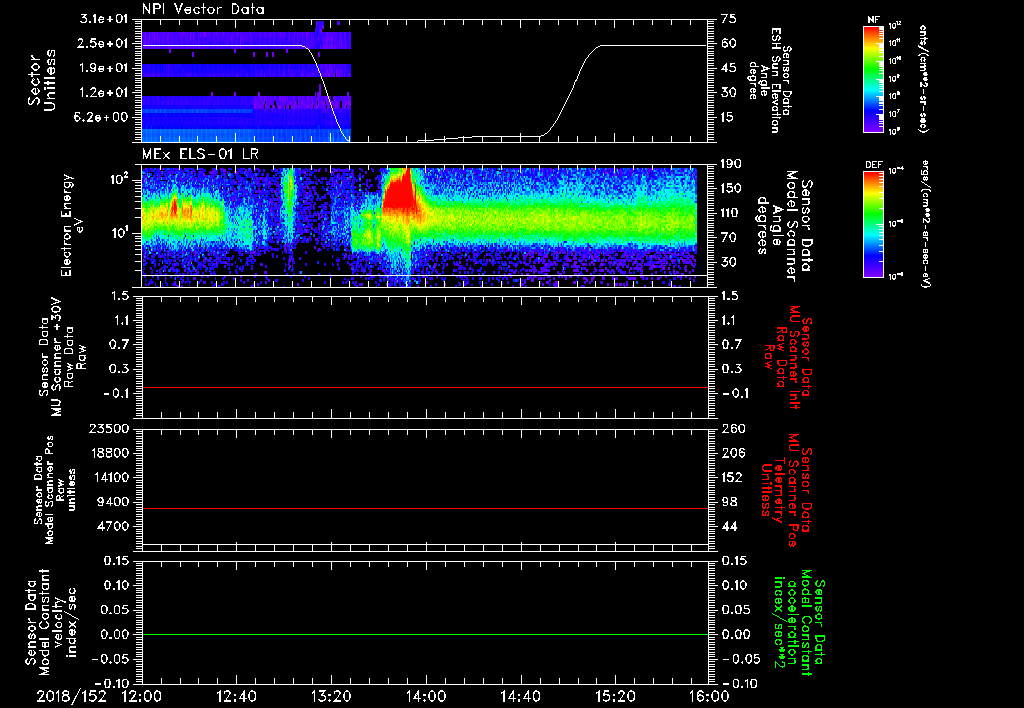Click the "45" Sun elevation tick label
This screenshot has height=708, width=1024.
(729, 68)
